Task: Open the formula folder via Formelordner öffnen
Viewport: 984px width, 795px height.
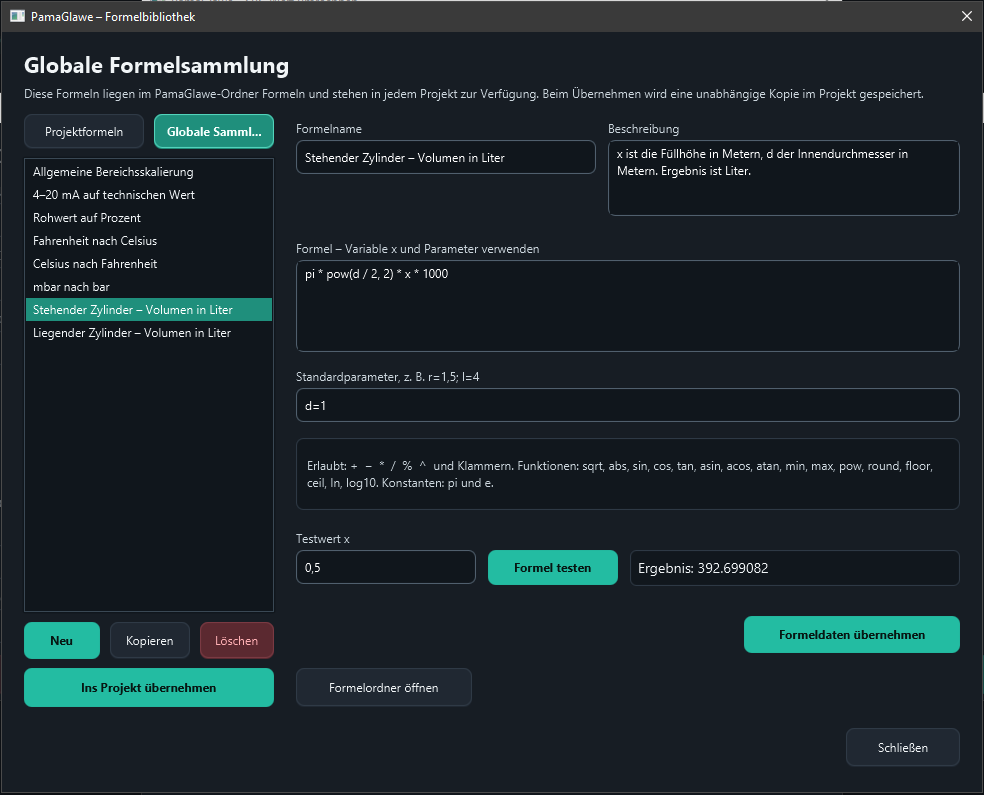Action: [x=383, y=688]
